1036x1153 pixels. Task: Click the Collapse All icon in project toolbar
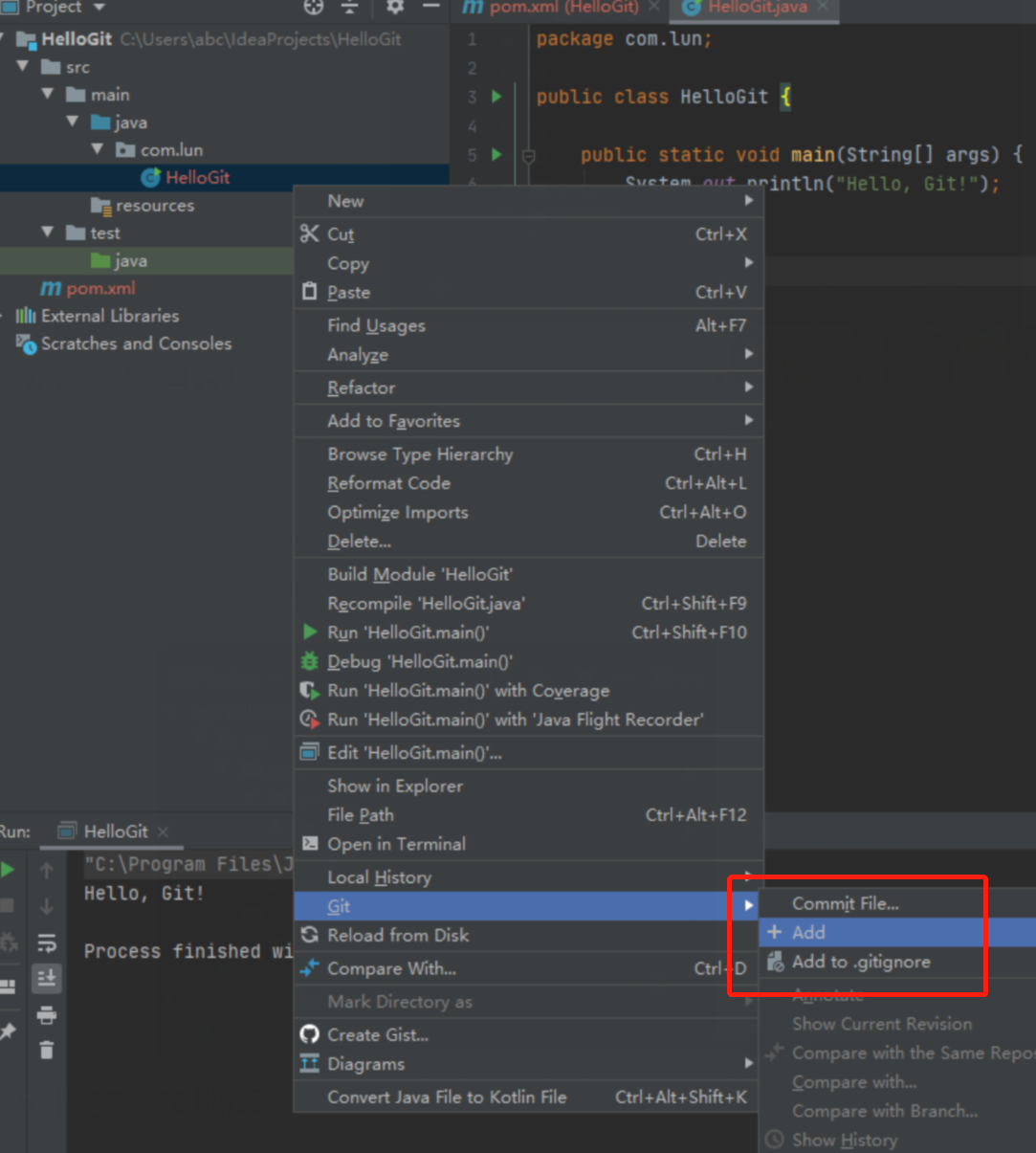350,7
